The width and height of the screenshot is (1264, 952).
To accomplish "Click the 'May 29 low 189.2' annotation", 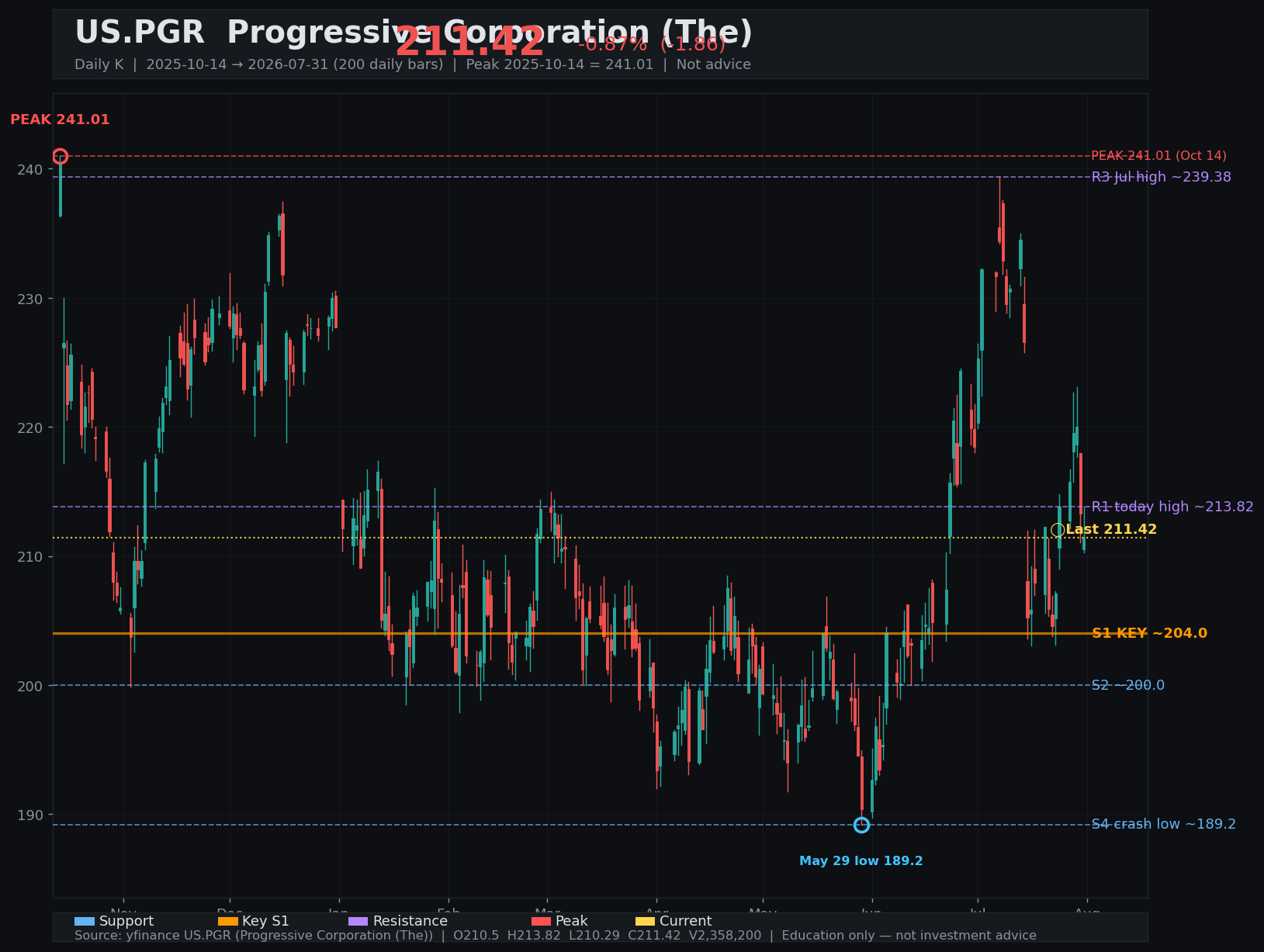I will pyautogui.click(x=861, y=861).
